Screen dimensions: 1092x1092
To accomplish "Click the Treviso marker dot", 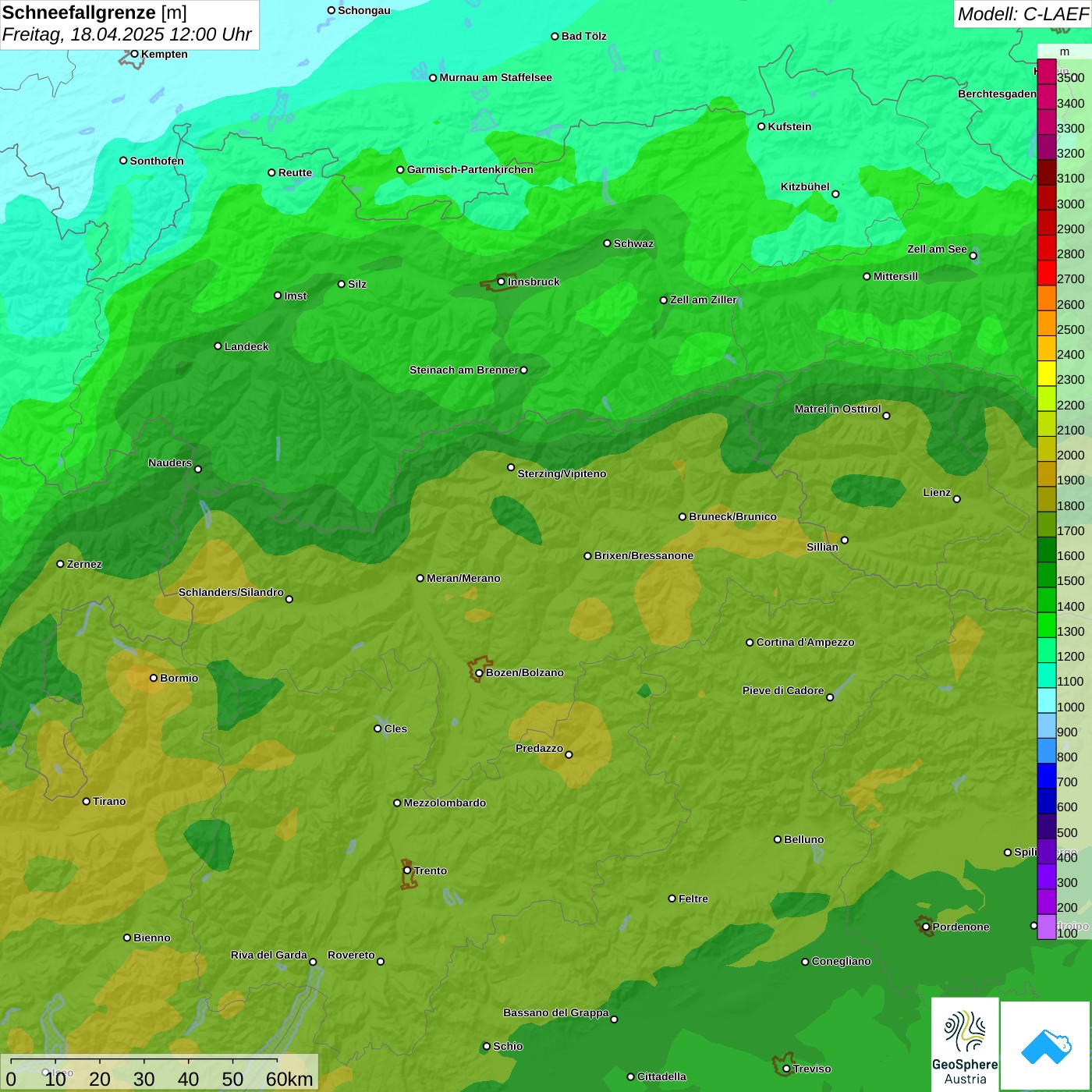I will click(x=786, y=1069).
